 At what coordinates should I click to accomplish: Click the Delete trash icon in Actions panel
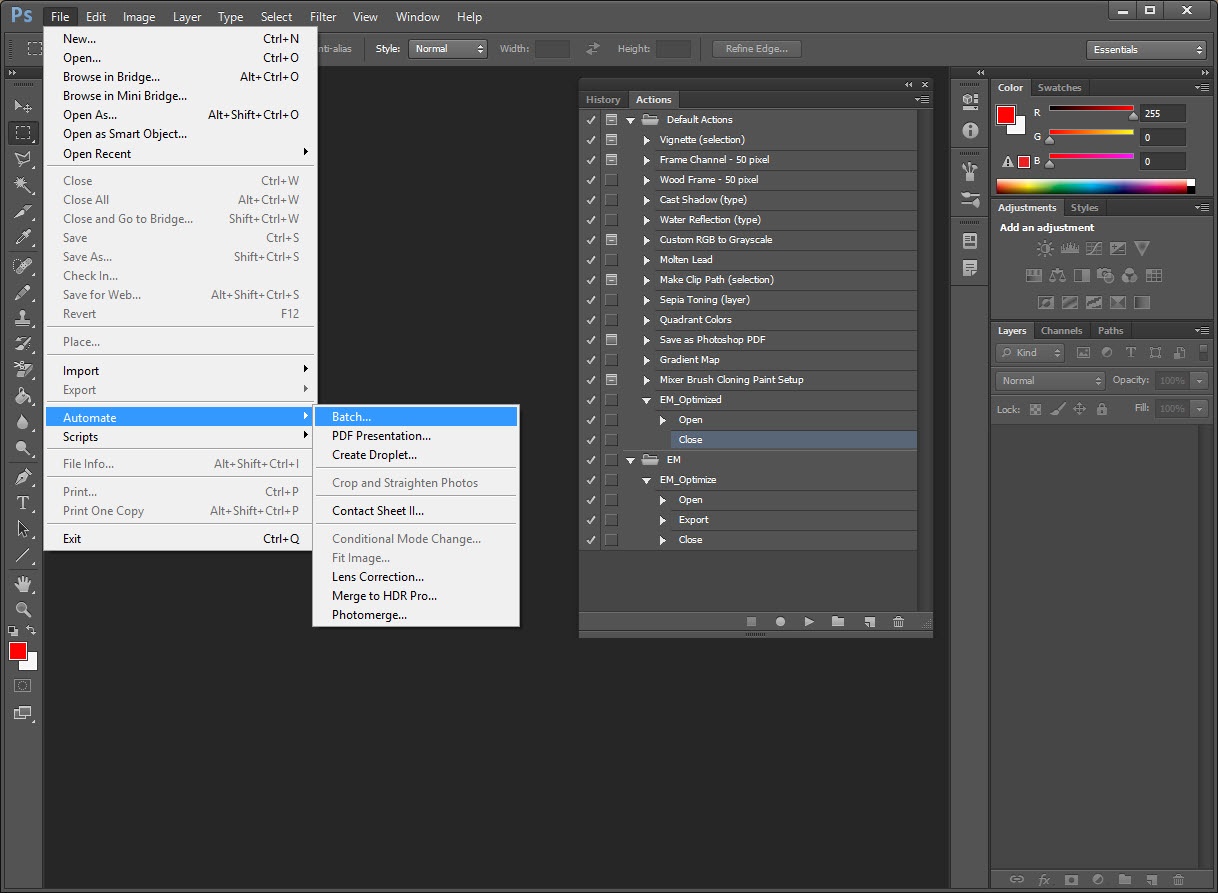click(x=898, y=621)
